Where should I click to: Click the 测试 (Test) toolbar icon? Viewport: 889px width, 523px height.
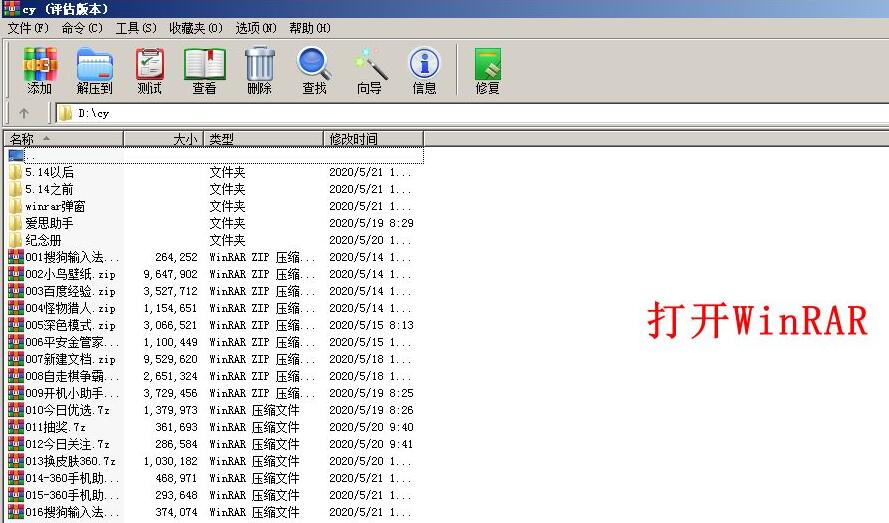150,70
